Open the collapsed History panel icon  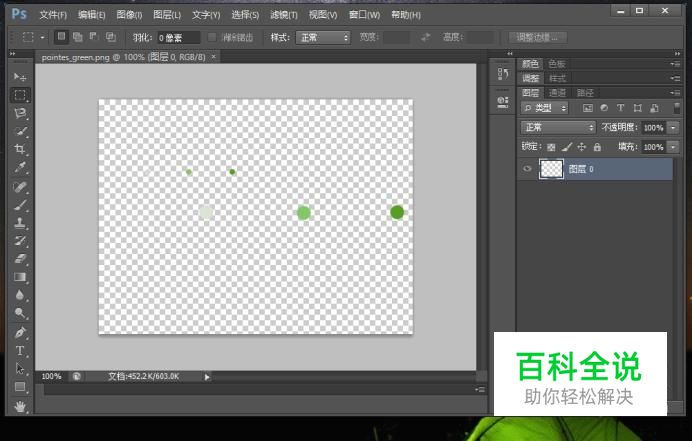point(503,74)
